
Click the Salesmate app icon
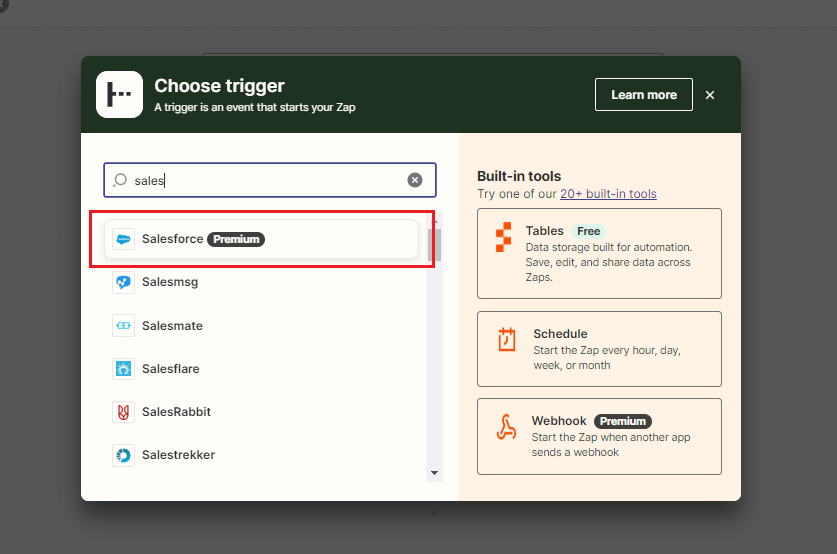coord(123,326)
